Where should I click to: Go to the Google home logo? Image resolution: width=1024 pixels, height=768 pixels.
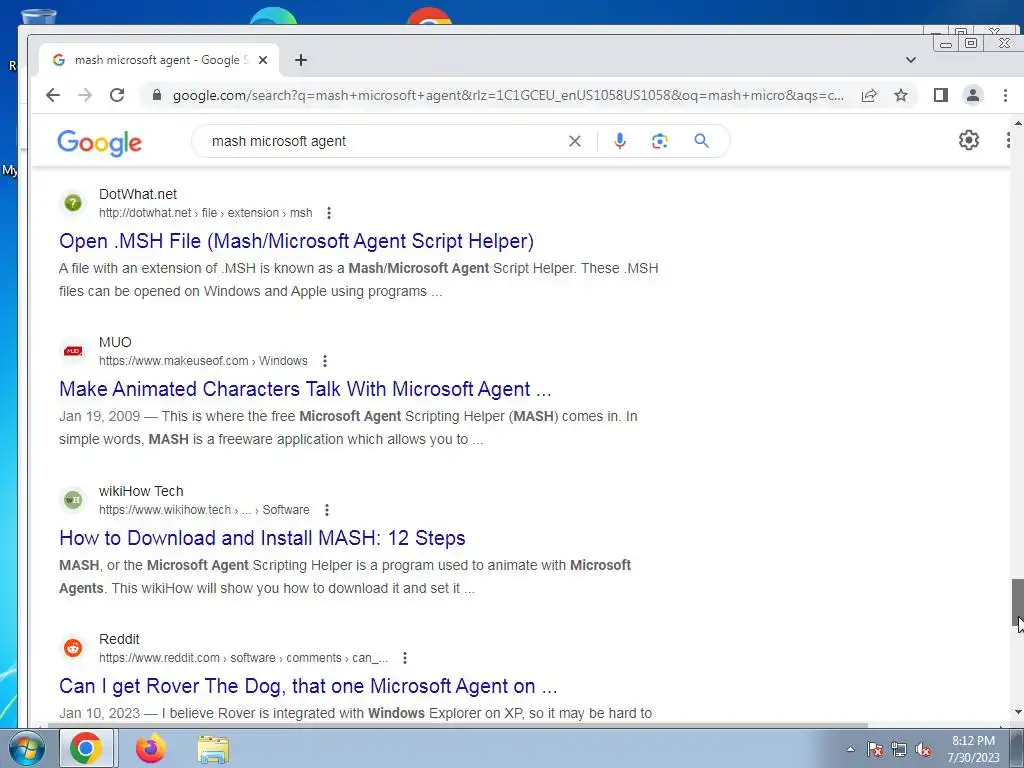tap(99, 142)
